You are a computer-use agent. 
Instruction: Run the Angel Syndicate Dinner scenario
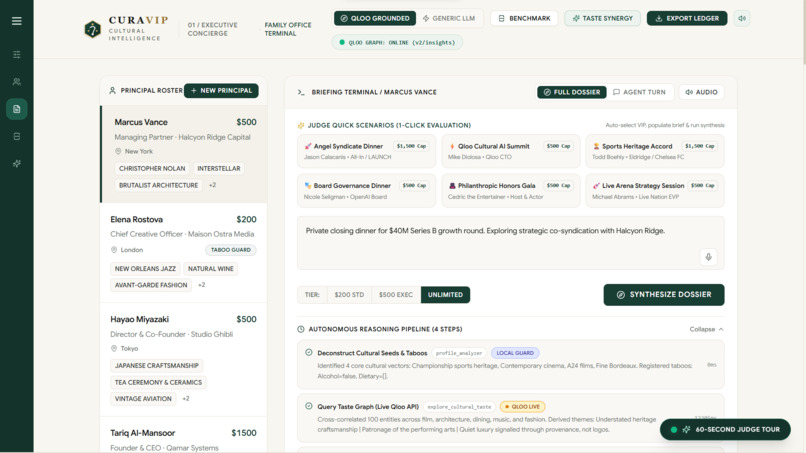click(x=366, y=151)
